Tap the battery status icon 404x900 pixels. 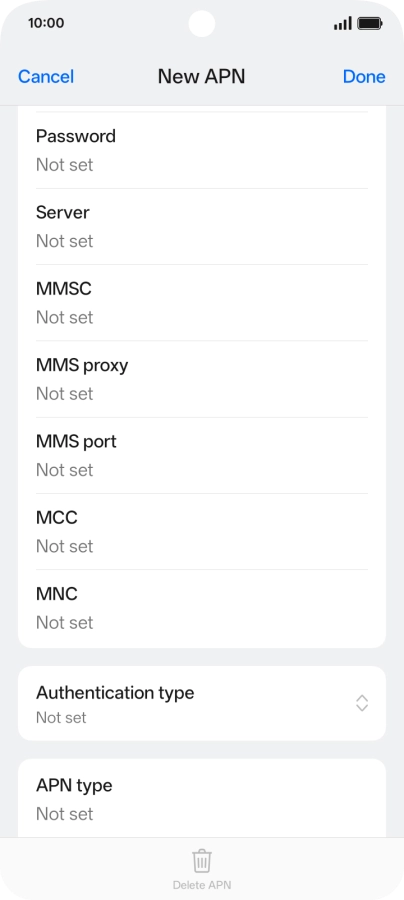click(x=370, y=24)
